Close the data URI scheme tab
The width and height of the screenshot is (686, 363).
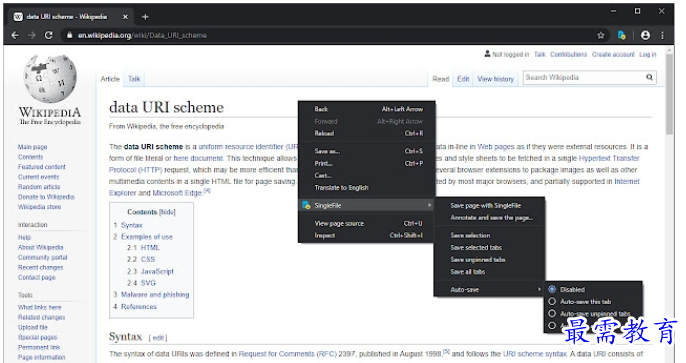(125, 17)
